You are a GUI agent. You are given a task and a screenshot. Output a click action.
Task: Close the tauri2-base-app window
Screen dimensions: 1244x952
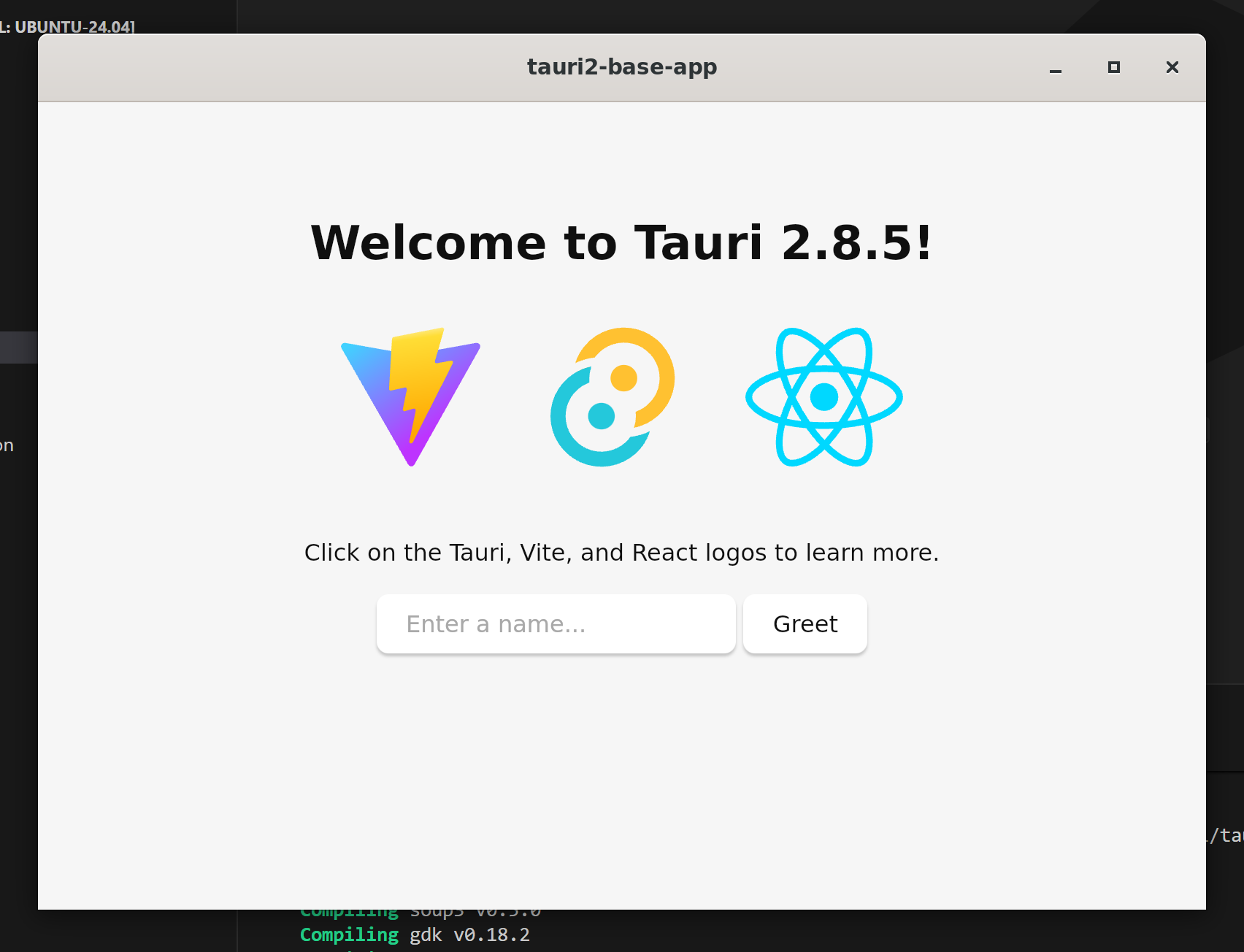(1172, 68)
